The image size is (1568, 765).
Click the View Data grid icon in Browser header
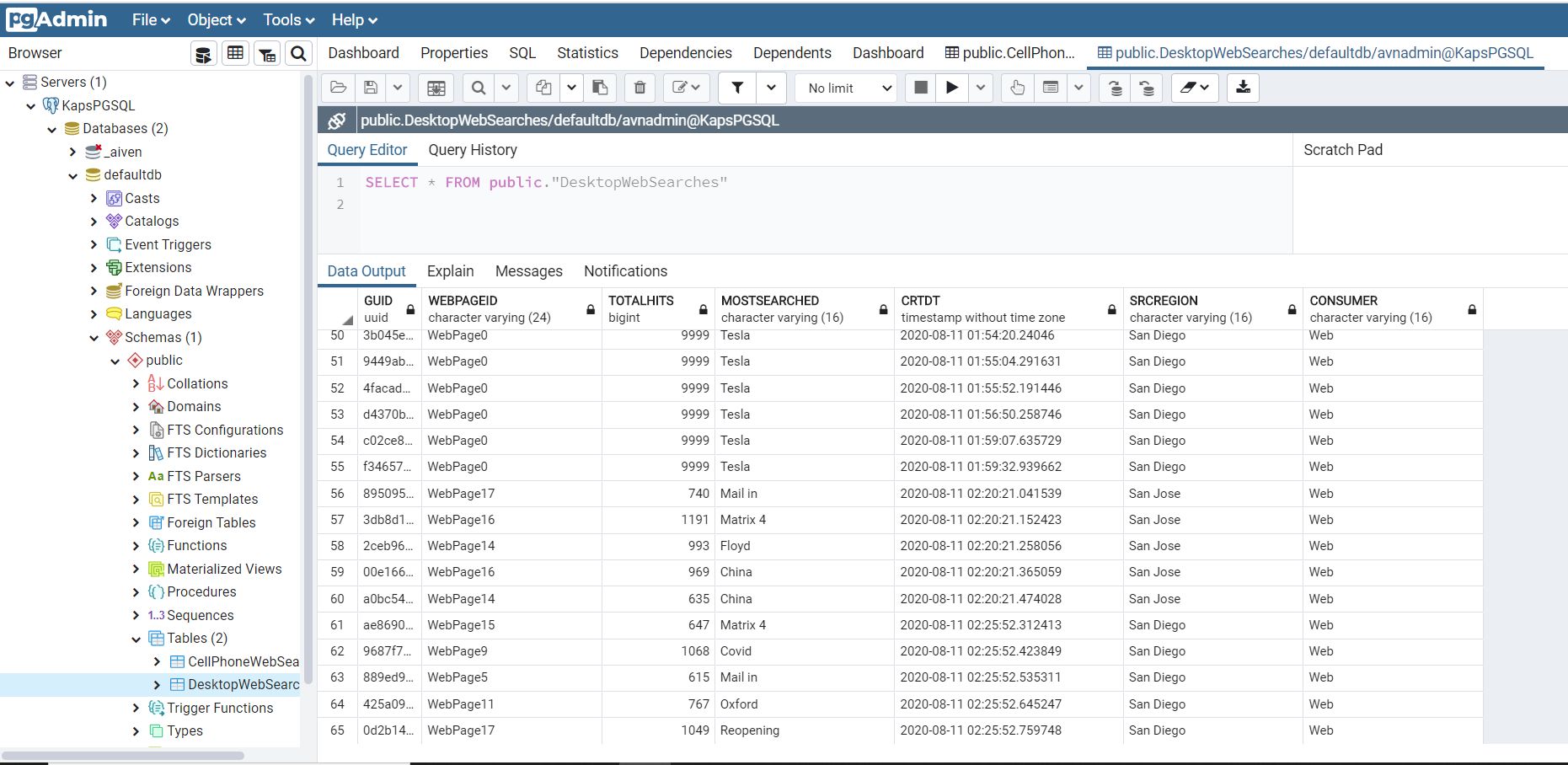(x=235, y=54)
